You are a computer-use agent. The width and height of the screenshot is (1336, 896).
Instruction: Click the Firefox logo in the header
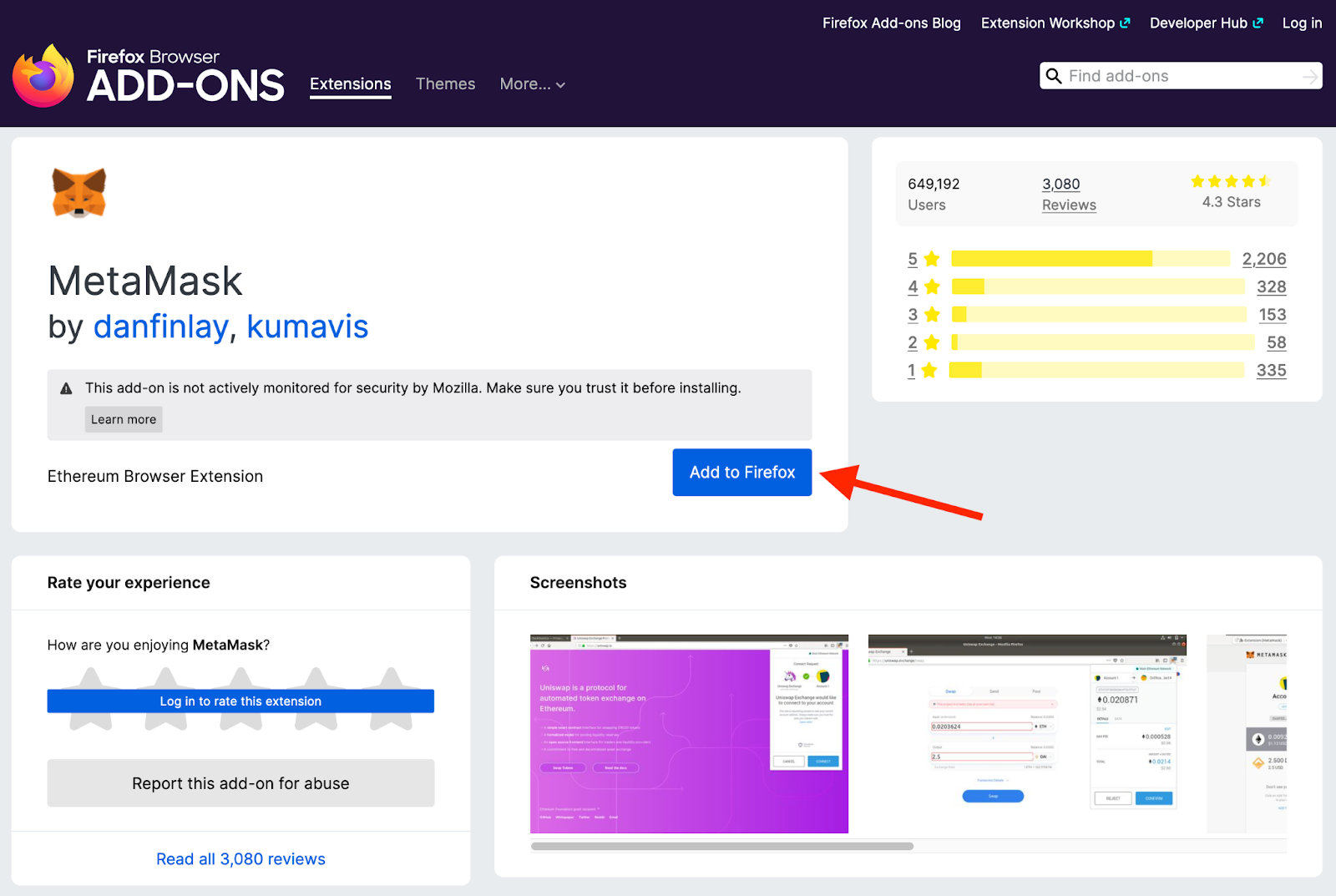43,76
